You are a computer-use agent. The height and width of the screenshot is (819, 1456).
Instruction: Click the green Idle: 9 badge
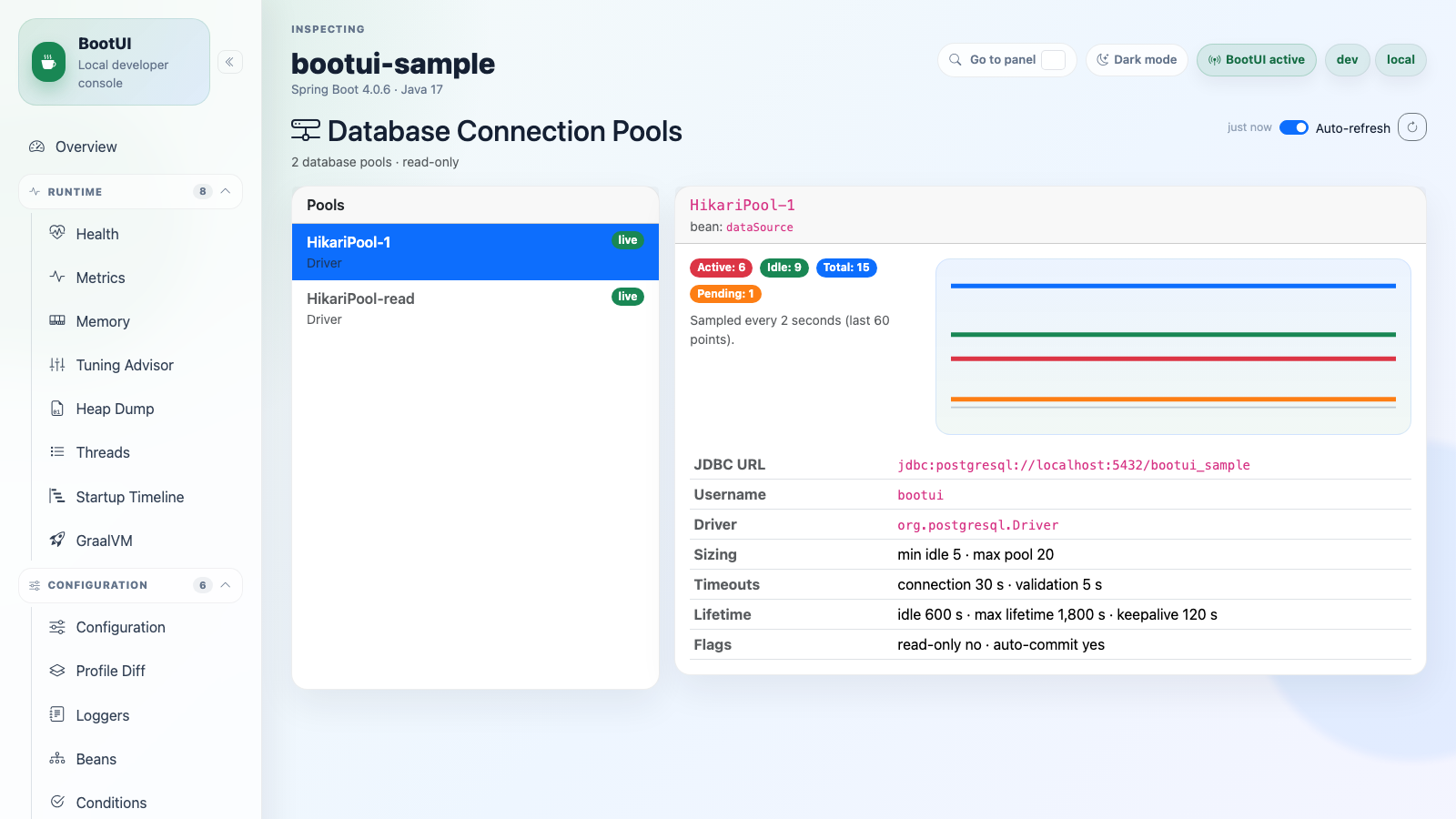784,268
